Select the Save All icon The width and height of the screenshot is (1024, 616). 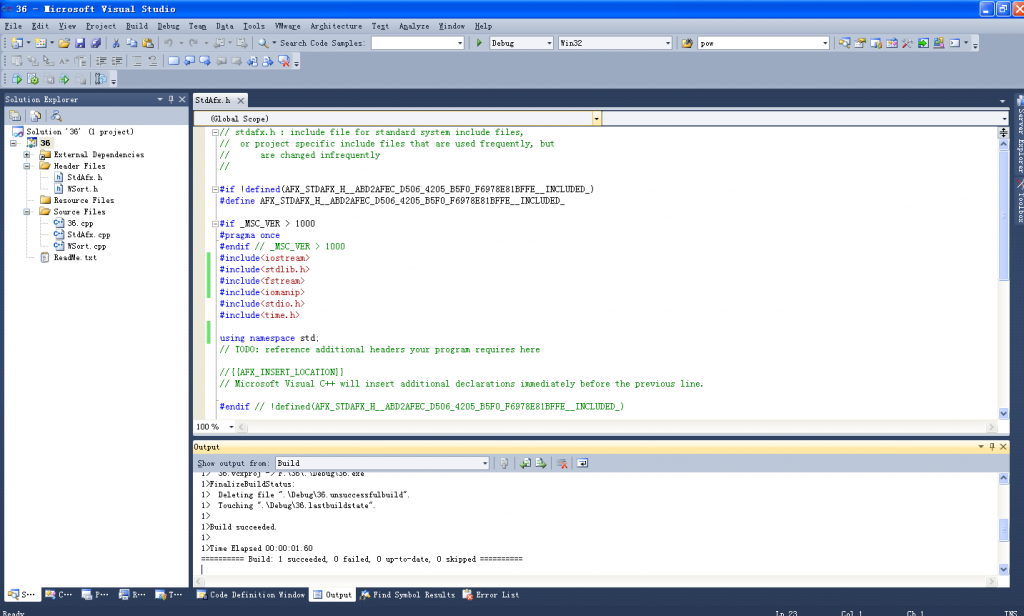[x=94, y=43]
